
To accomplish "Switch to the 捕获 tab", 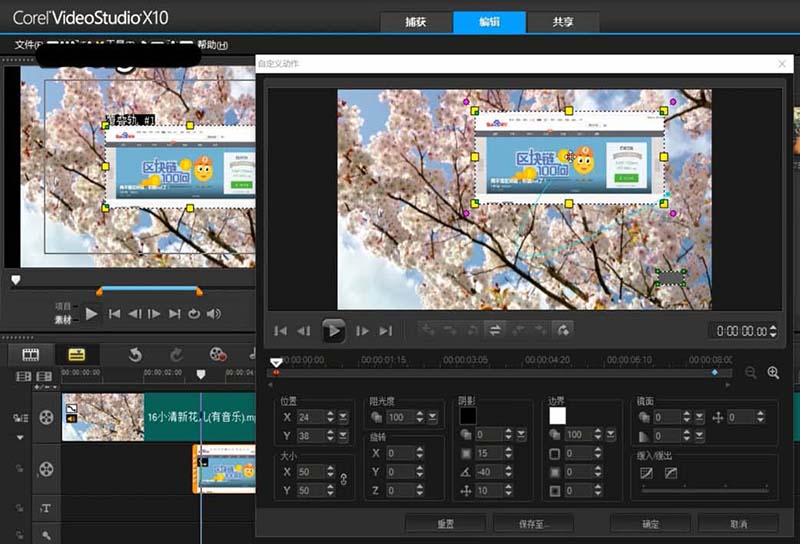I will click(x=414, y=22).
